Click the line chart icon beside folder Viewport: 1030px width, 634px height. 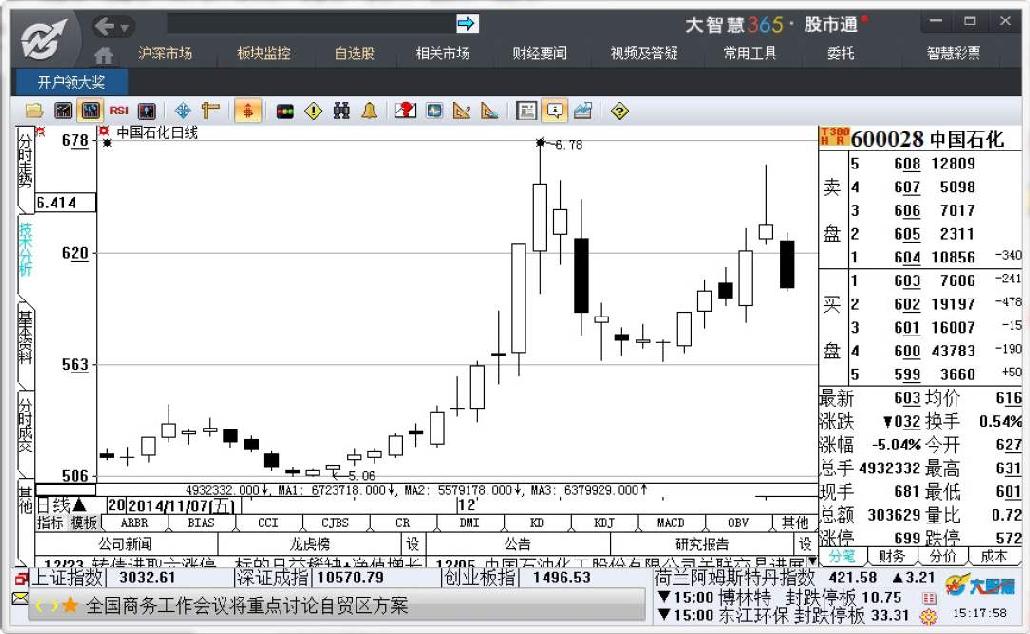(63, 111)
